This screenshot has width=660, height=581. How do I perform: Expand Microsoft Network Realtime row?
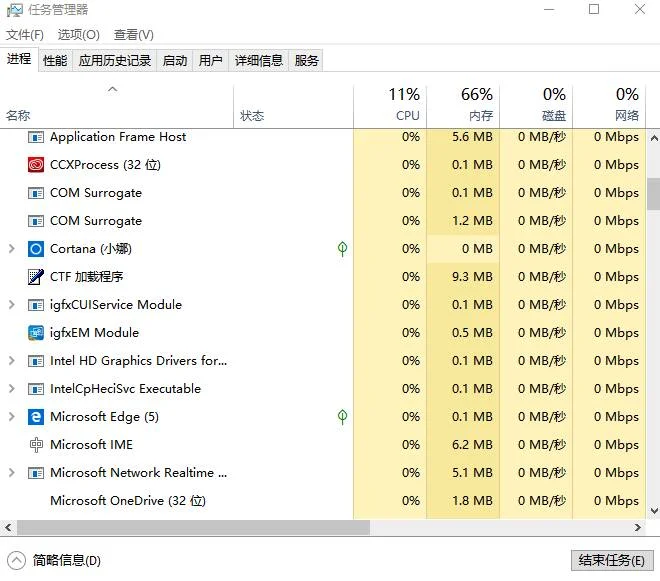(x=12, y=473)
